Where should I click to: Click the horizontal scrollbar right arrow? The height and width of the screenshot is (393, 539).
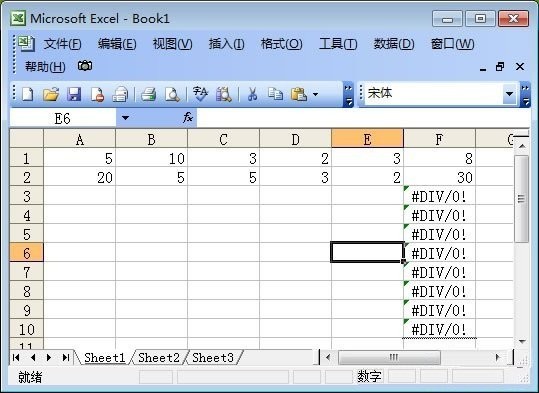[497, 358]
